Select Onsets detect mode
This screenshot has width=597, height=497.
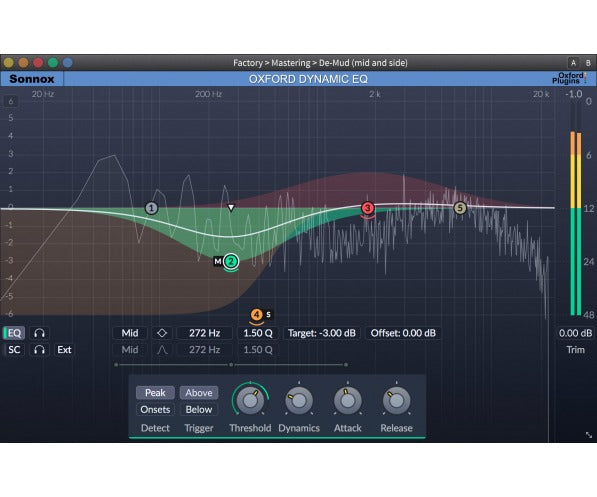click(x=155, y=409)
